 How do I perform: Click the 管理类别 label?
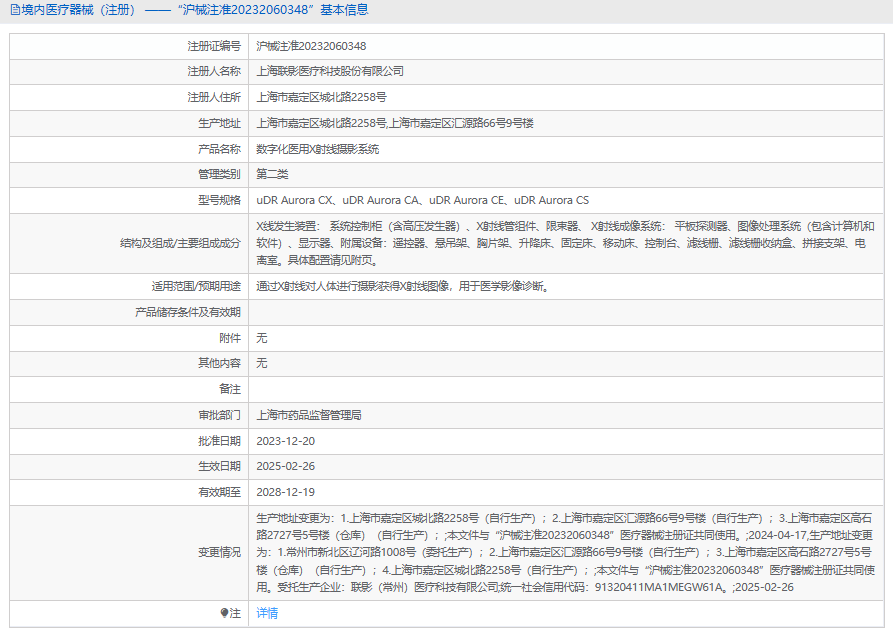[x=219, y=174]
